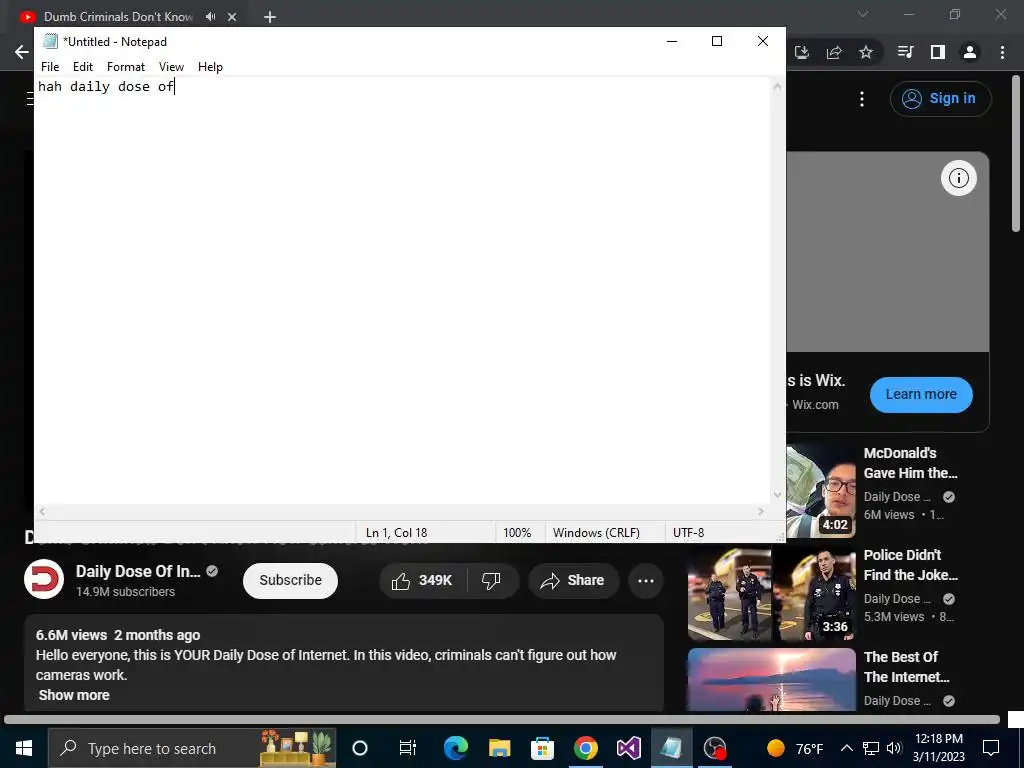
Task: Show hidden system tray icons
Action: (846, 748)
